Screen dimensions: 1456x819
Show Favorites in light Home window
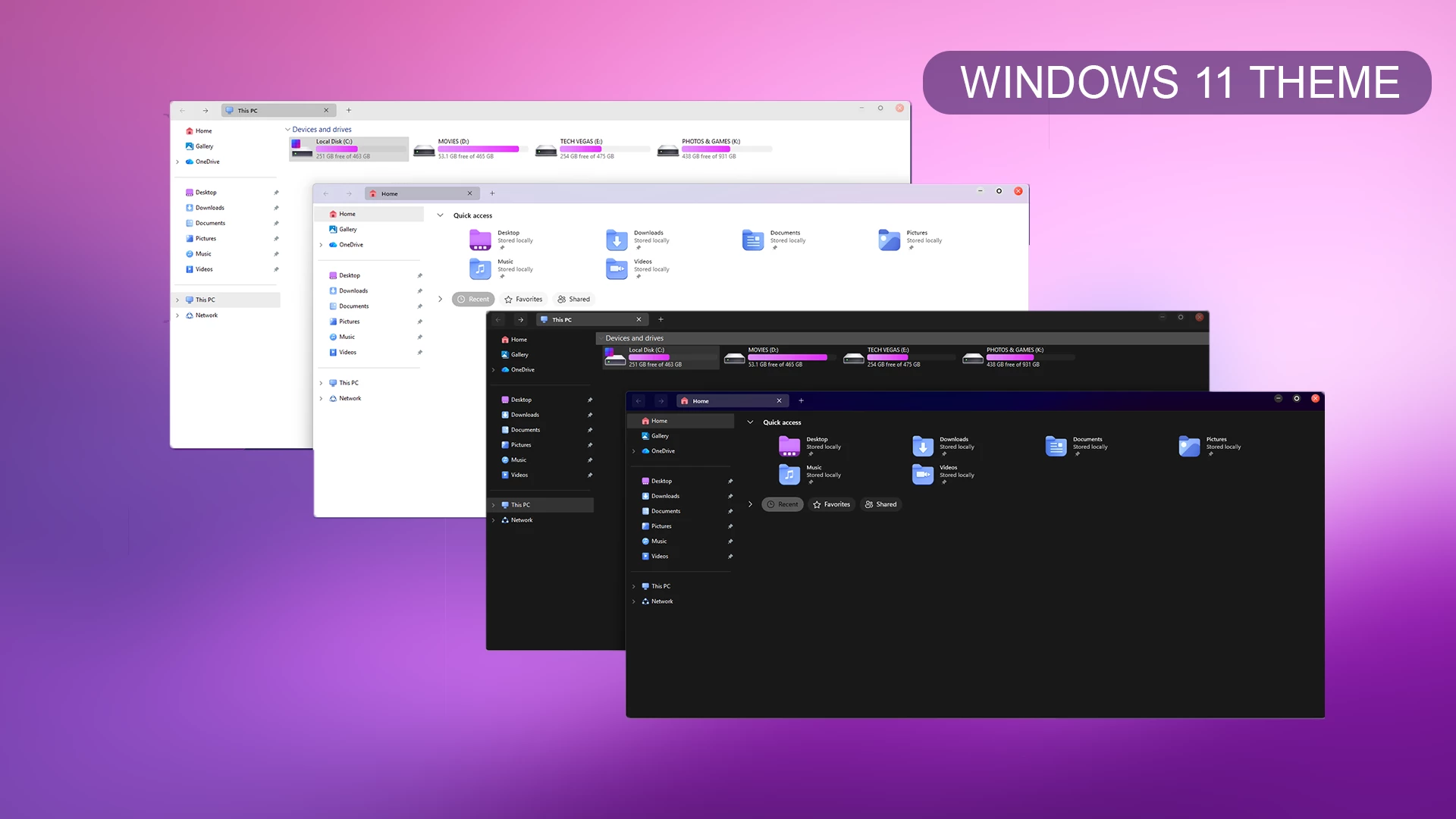pyautogui.click(x=523, y=300)
